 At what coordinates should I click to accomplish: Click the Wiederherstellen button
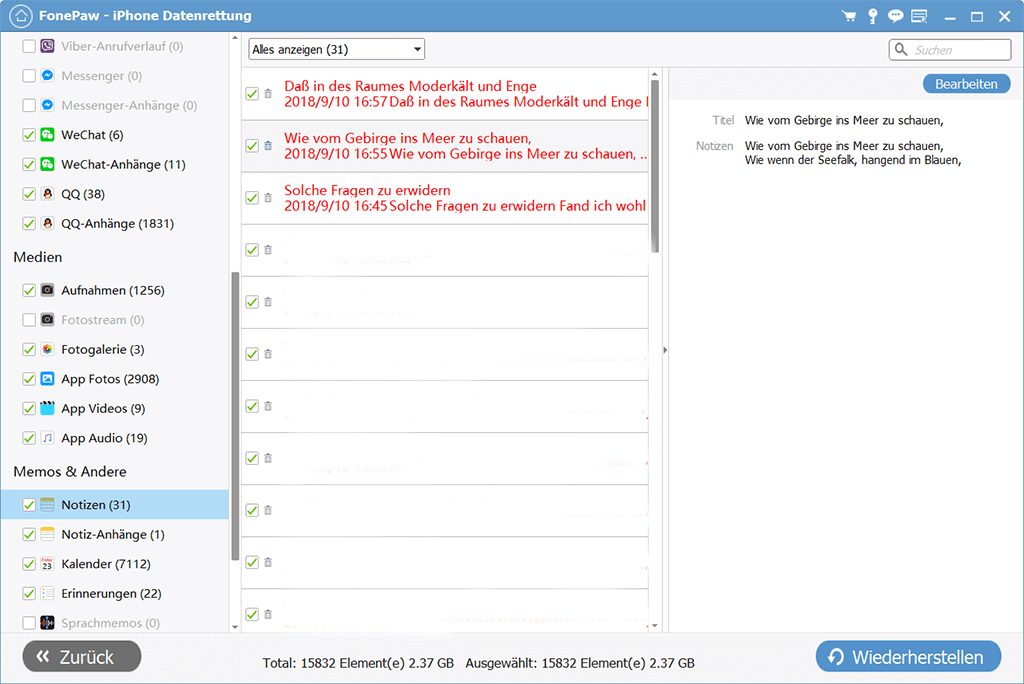pos(908,657)
